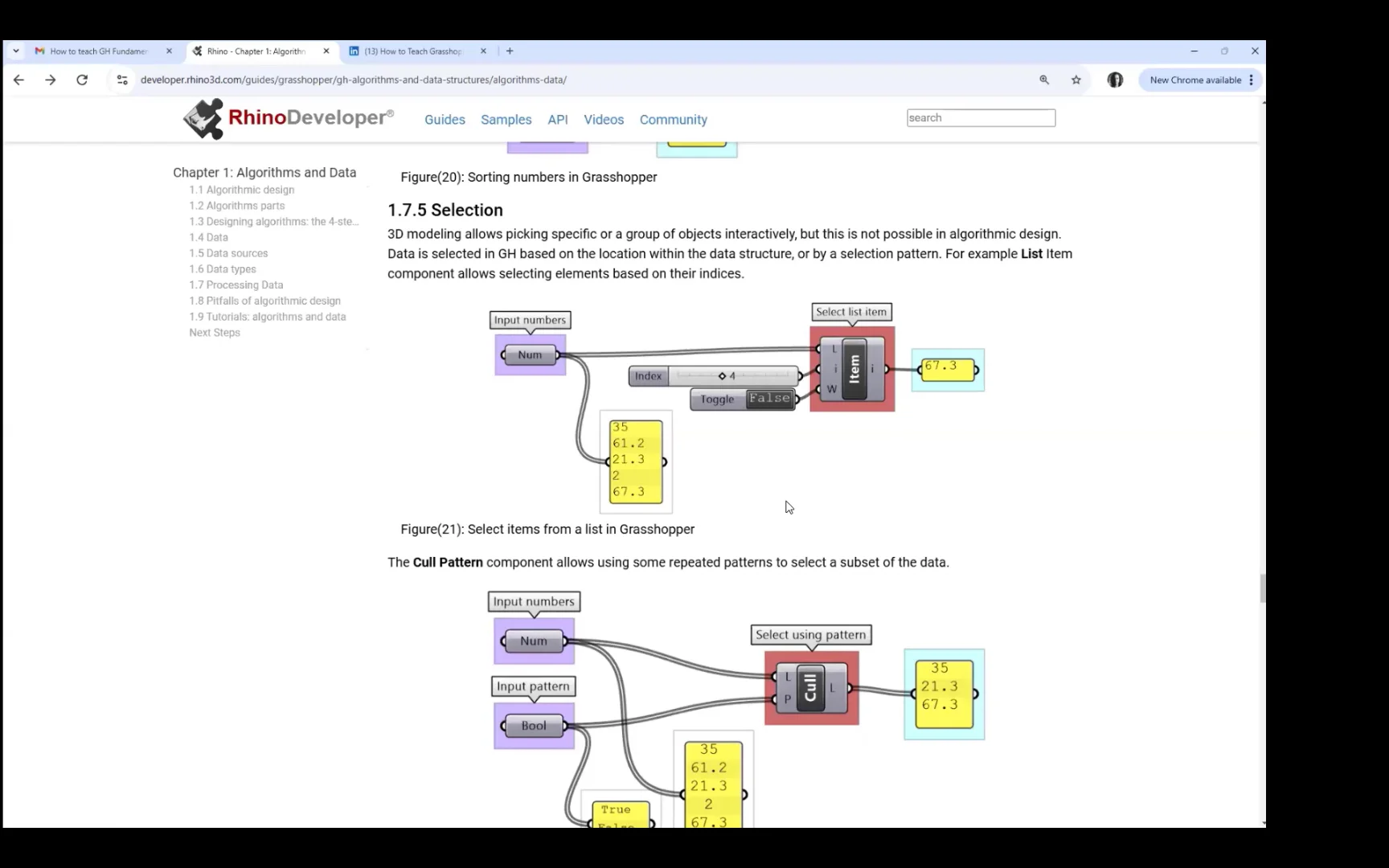Jump to '1.4 Data' in sidebar
Viewport: 1389px width, 868px height.
click(209, 237)
